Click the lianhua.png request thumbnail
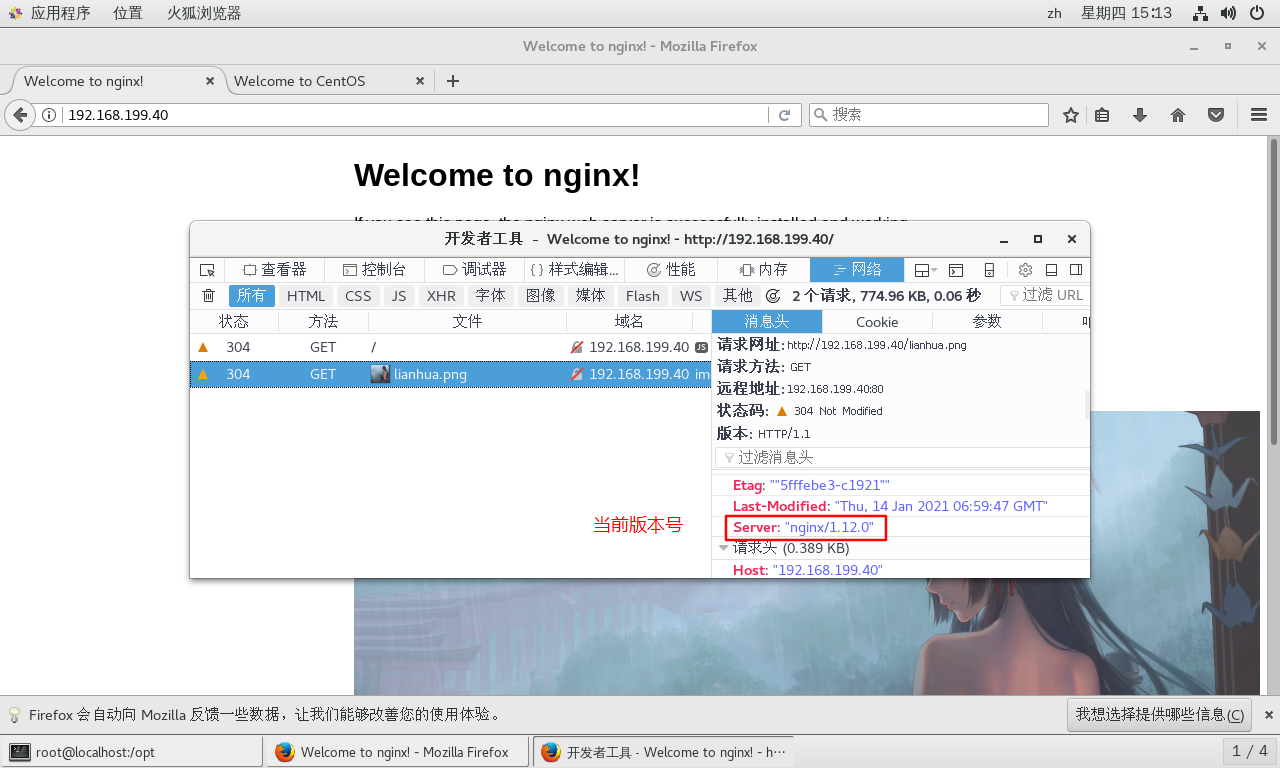Image resolution: width=1280 pixels, height=768 pixels. coord(380,374)
